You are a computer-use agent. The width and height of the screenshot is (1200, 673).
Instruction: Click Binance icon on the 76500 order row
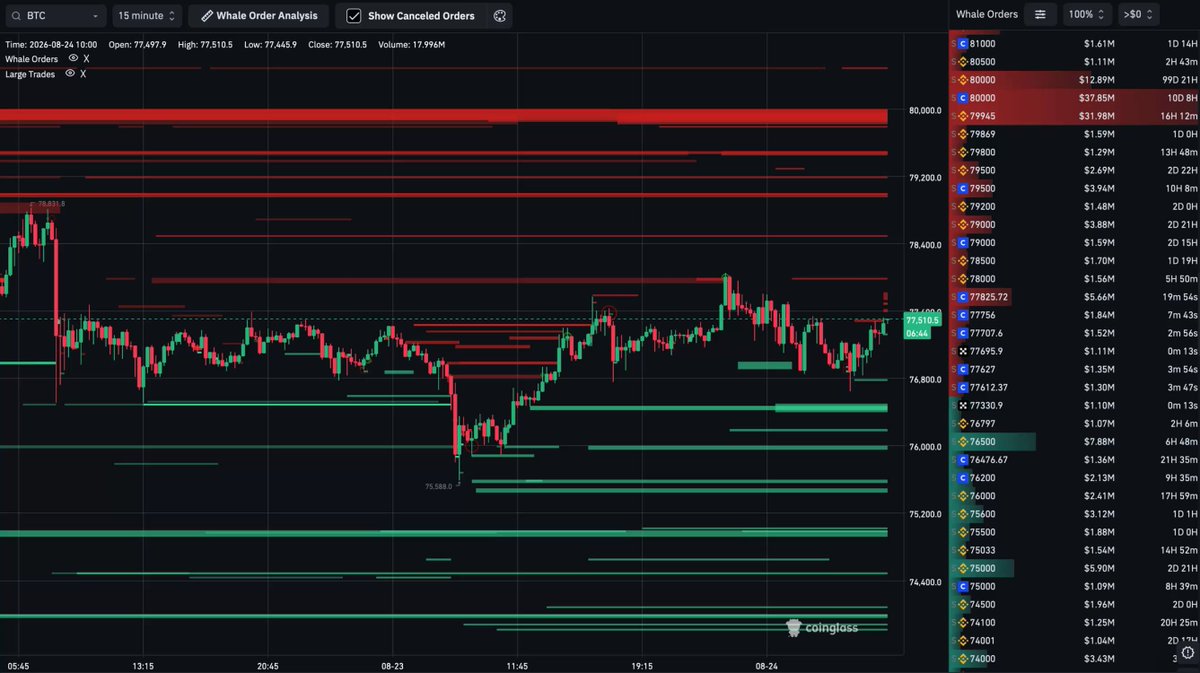click(963, 442)
